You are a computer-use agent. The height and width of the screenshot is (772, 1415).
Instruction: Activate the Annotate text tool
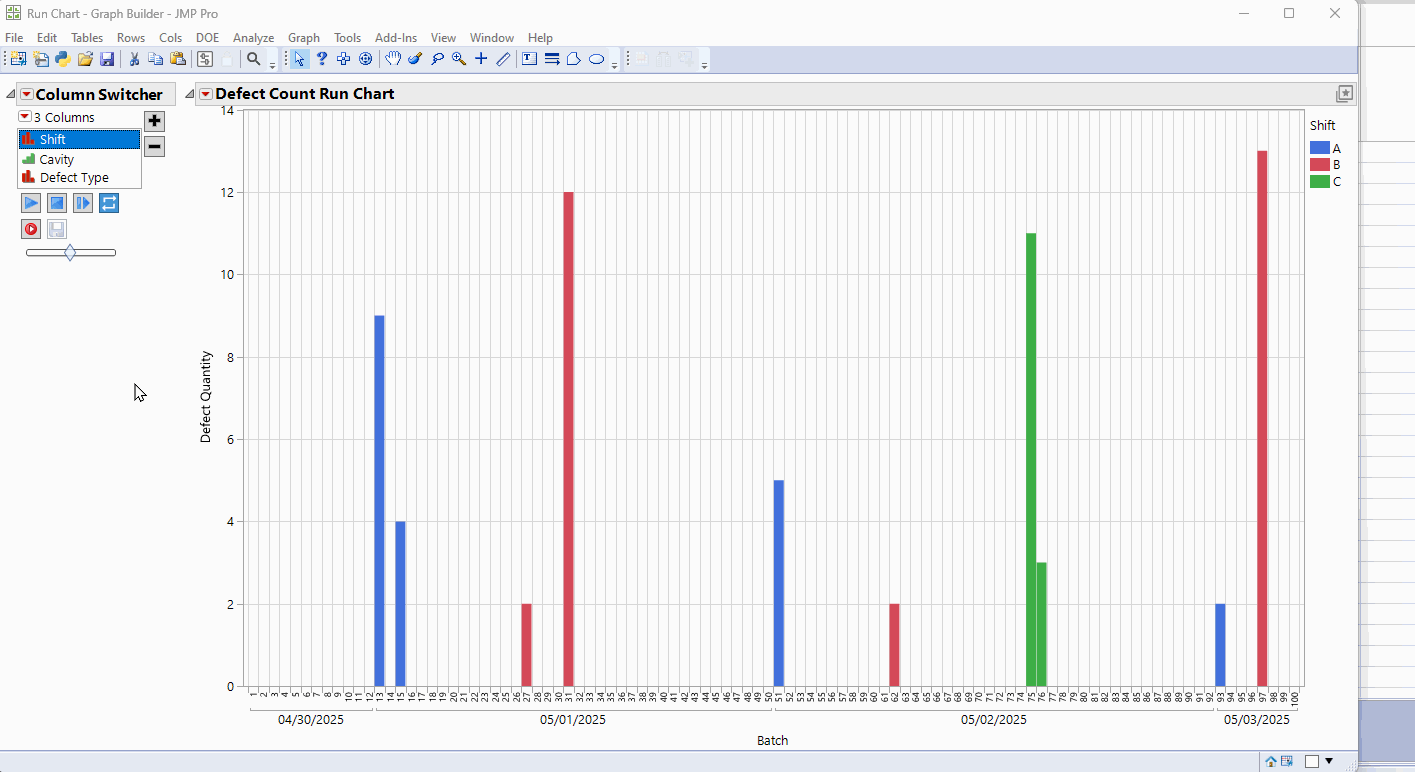tap(528, 59)
